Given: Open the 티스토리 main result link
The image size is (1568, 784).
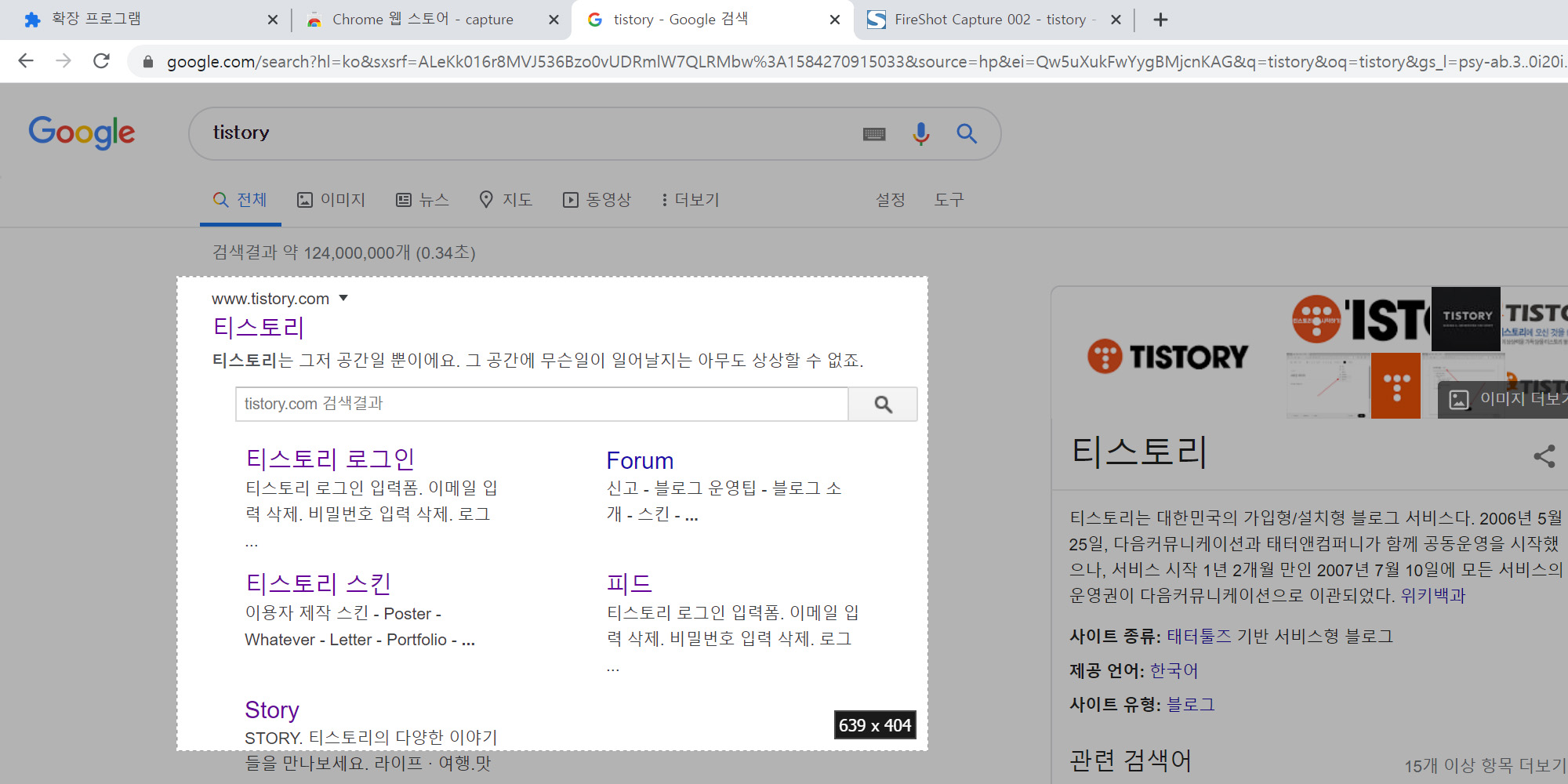Looking at the screenshot, I should [x=259, y=328].
